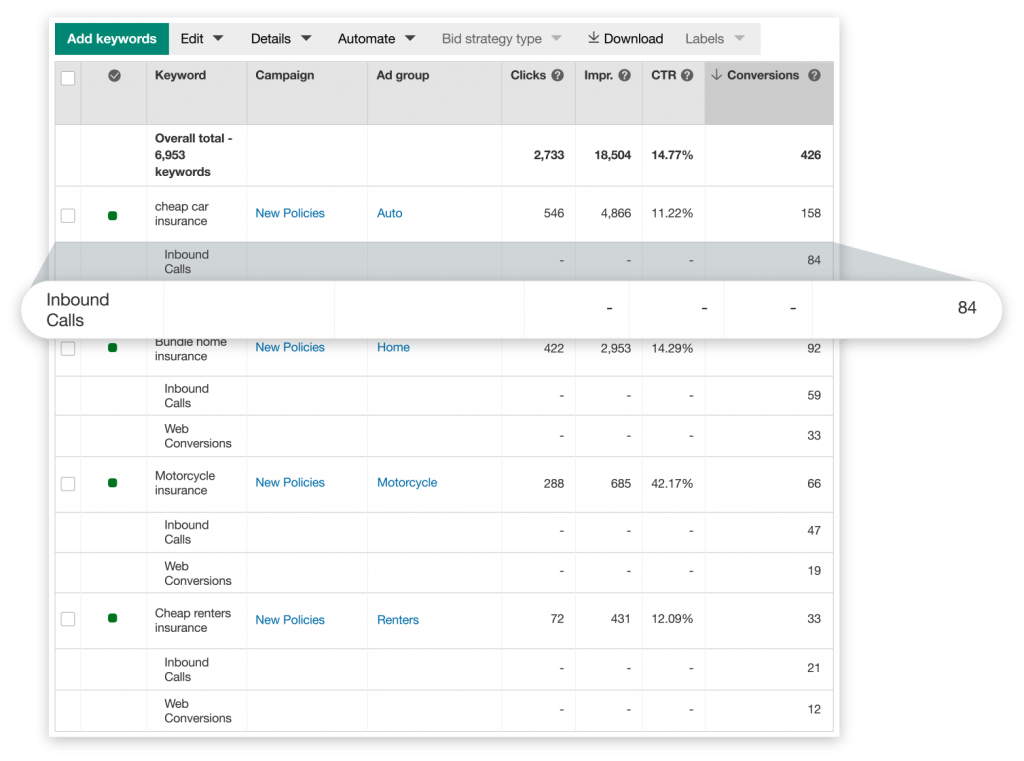Click the help icon beside CTR

pyautogui.click(x=687, y=75)
